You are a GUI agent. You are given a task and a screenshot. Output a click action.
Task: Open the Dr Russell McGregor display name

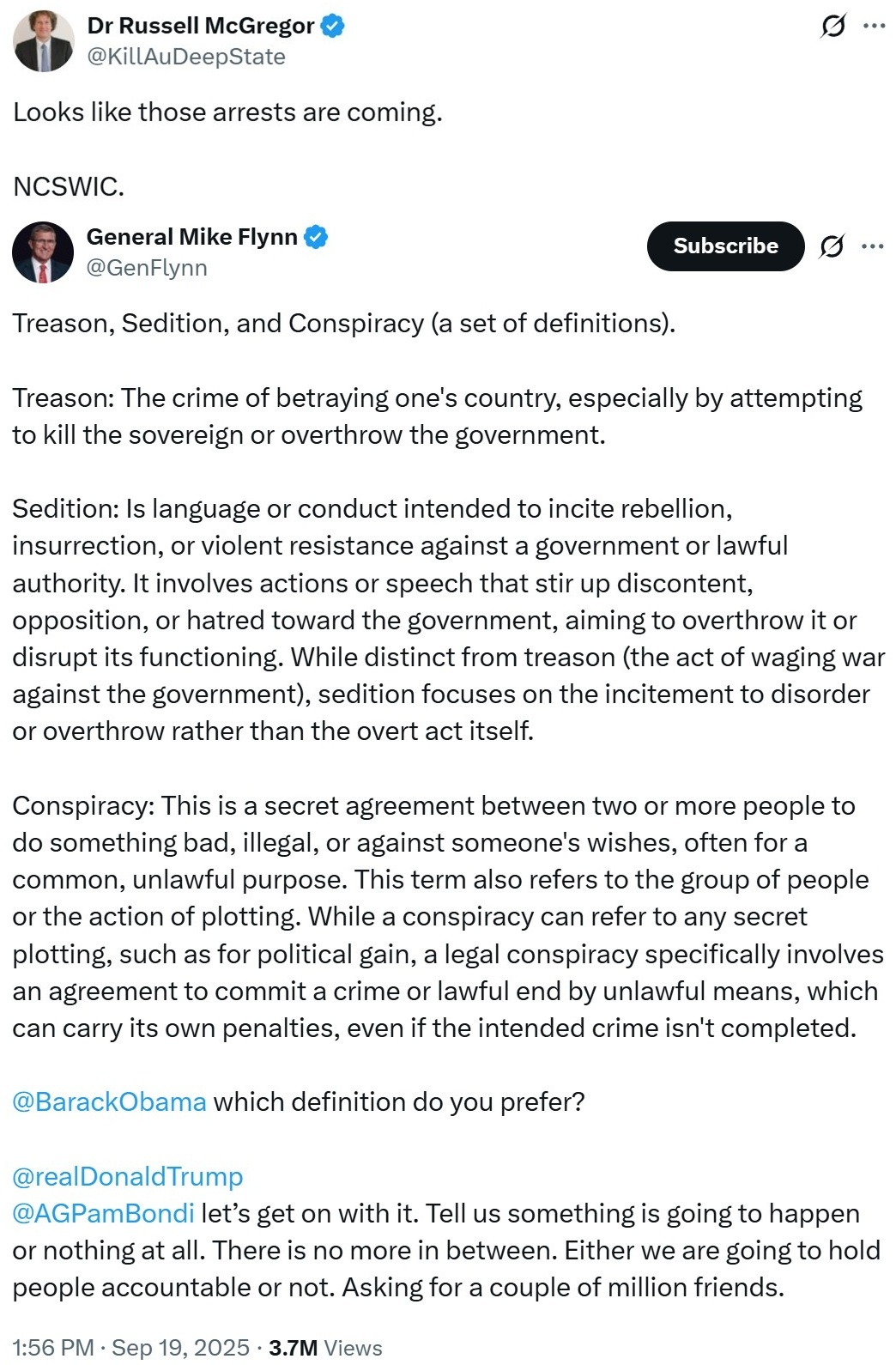point(201,26)
